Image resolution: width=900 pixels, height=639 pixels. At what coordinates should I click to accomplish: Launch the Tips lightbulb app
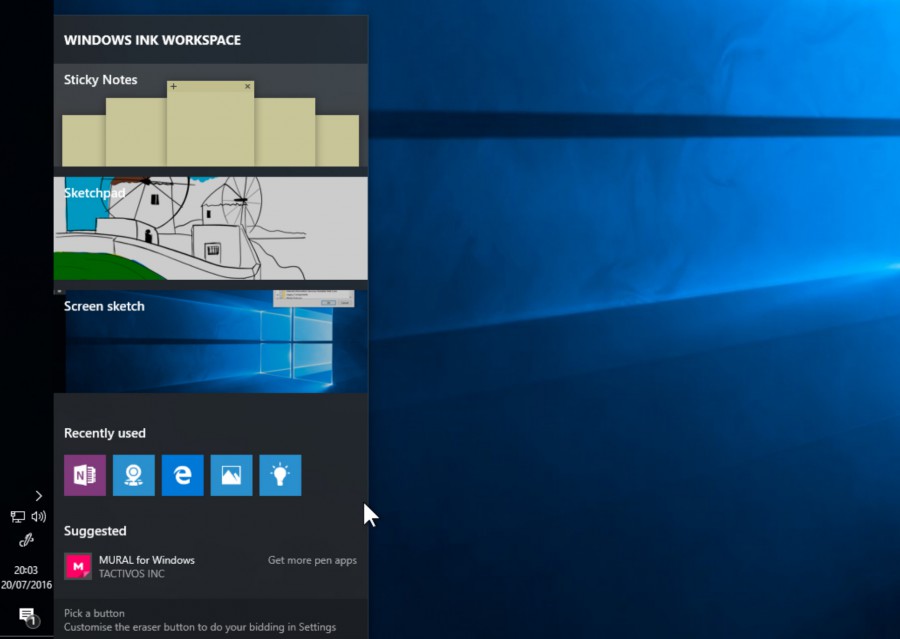(x=280, y=475)
